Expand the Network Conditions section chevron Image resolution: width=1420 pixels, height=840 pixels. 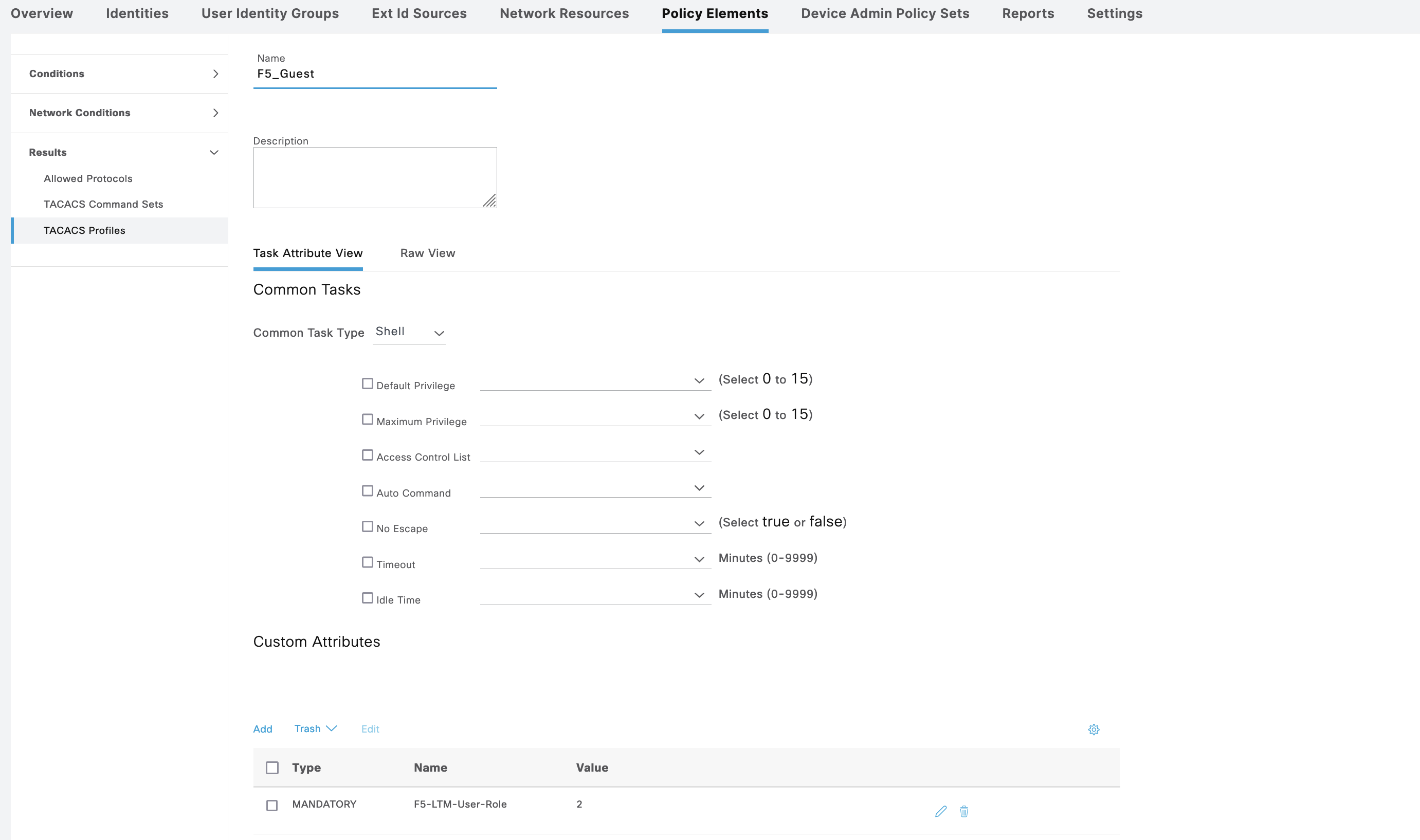point(215,113)
